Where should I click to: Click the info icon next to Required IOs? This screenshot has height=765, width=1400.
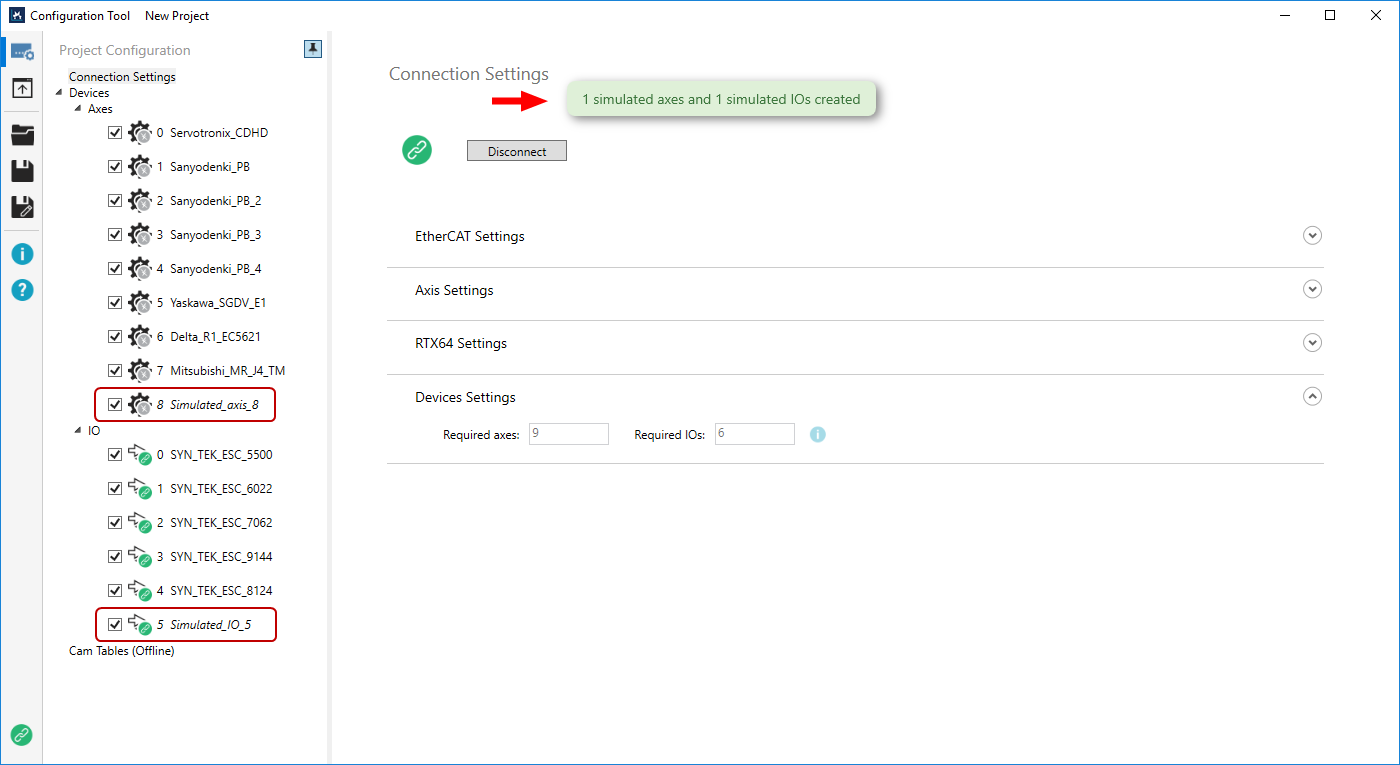coord(817,435)
